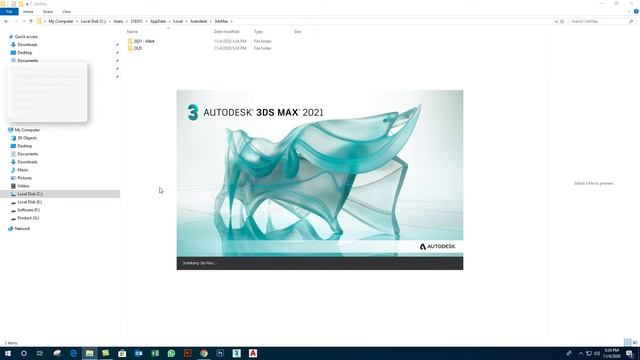Viewport: 640px width, 360px height.
Task: Click the Users breadcrumb segment
Action: click(118, 21)
